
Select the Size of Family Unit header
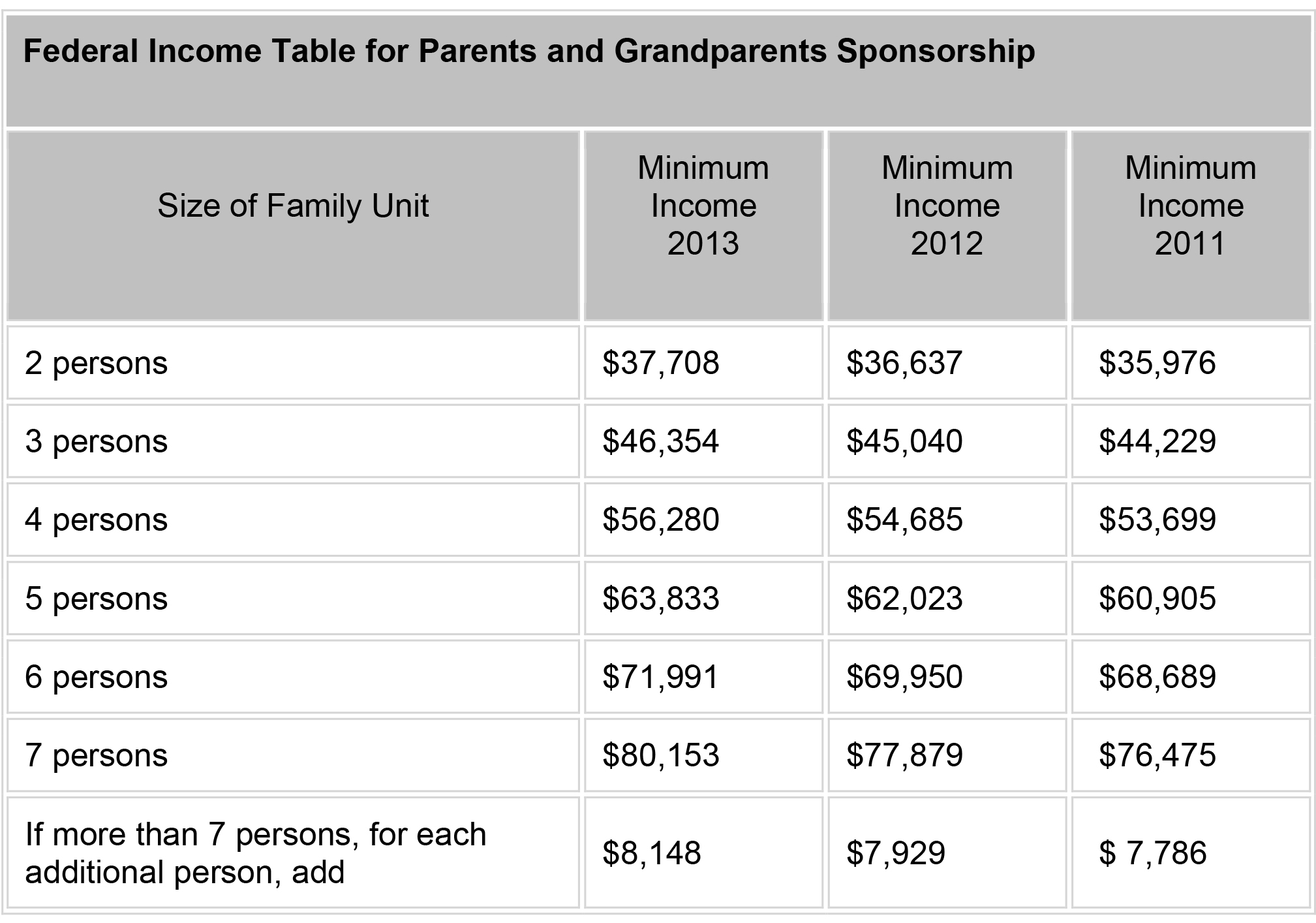293,206
